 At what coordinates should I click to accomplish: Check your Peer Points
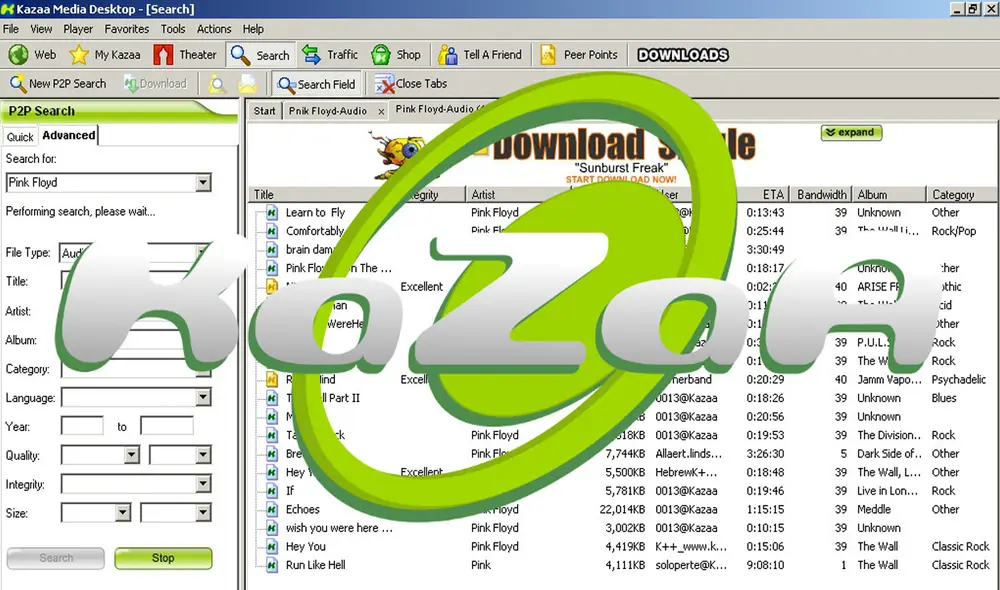pos(579,55)
